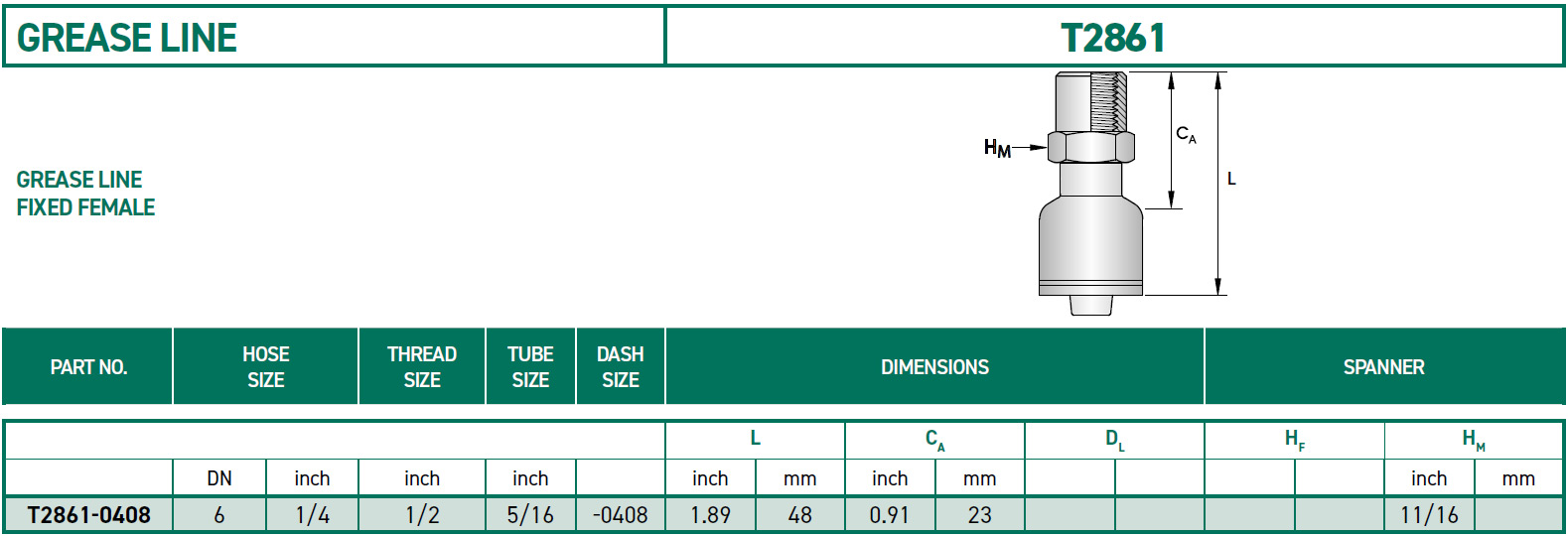Click the CA sub-header in table
Screen dimensions: 1568x536
click(934, 440)
